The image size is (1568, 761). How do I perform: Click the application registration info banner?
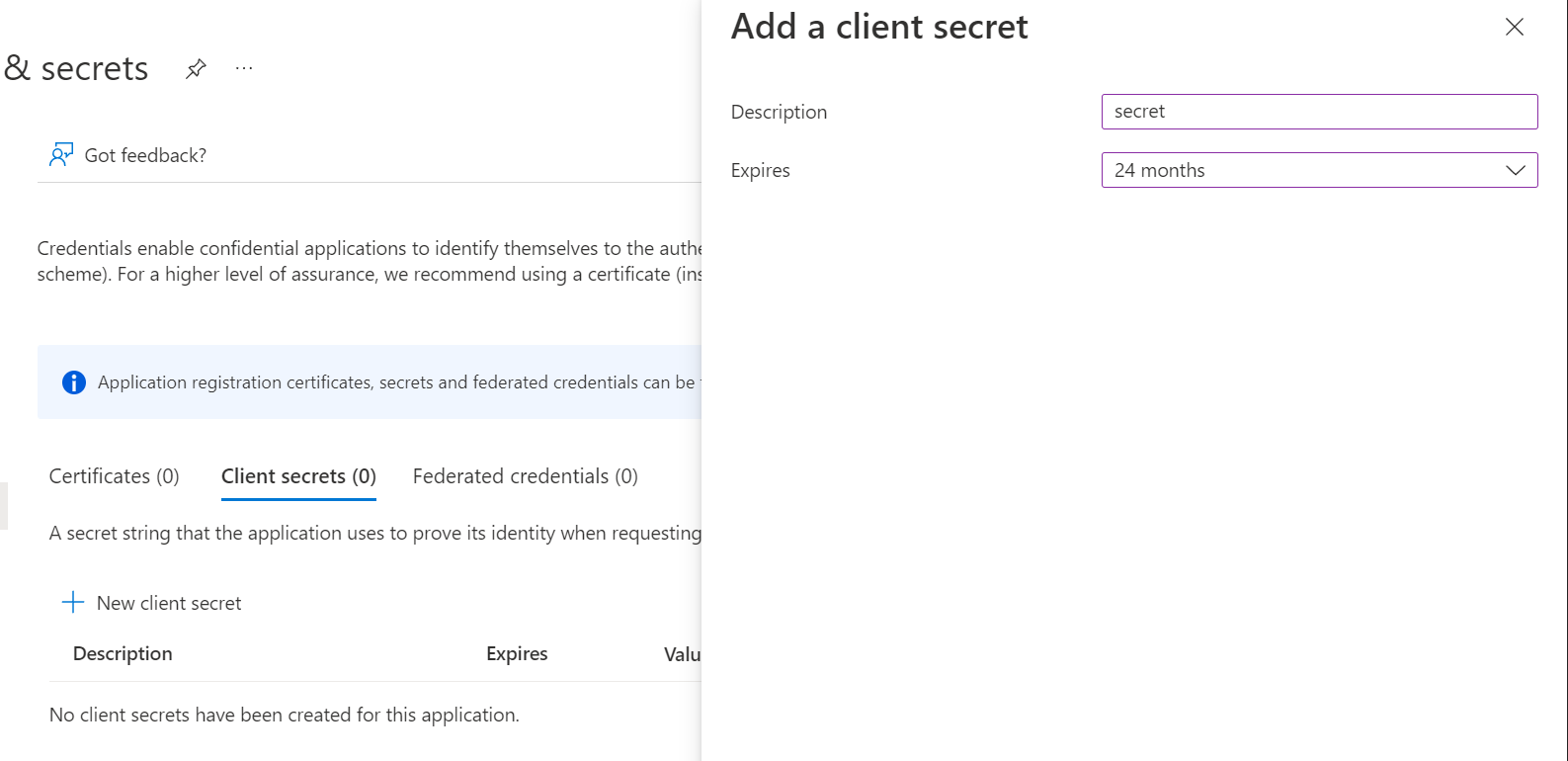coord(369,381)
